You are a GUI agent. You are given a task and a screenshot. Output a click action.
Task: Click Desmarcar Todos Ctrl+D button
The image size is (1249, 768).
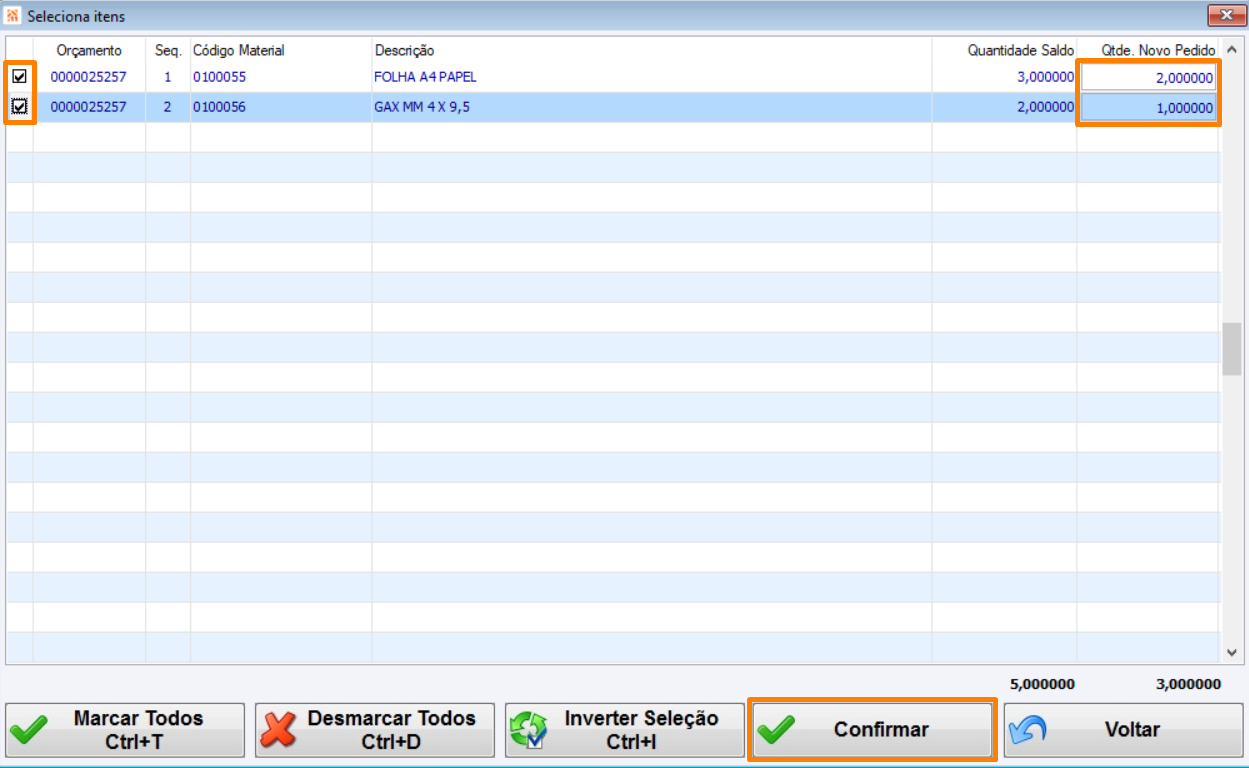pyautogui.click(x=374, y=730)
